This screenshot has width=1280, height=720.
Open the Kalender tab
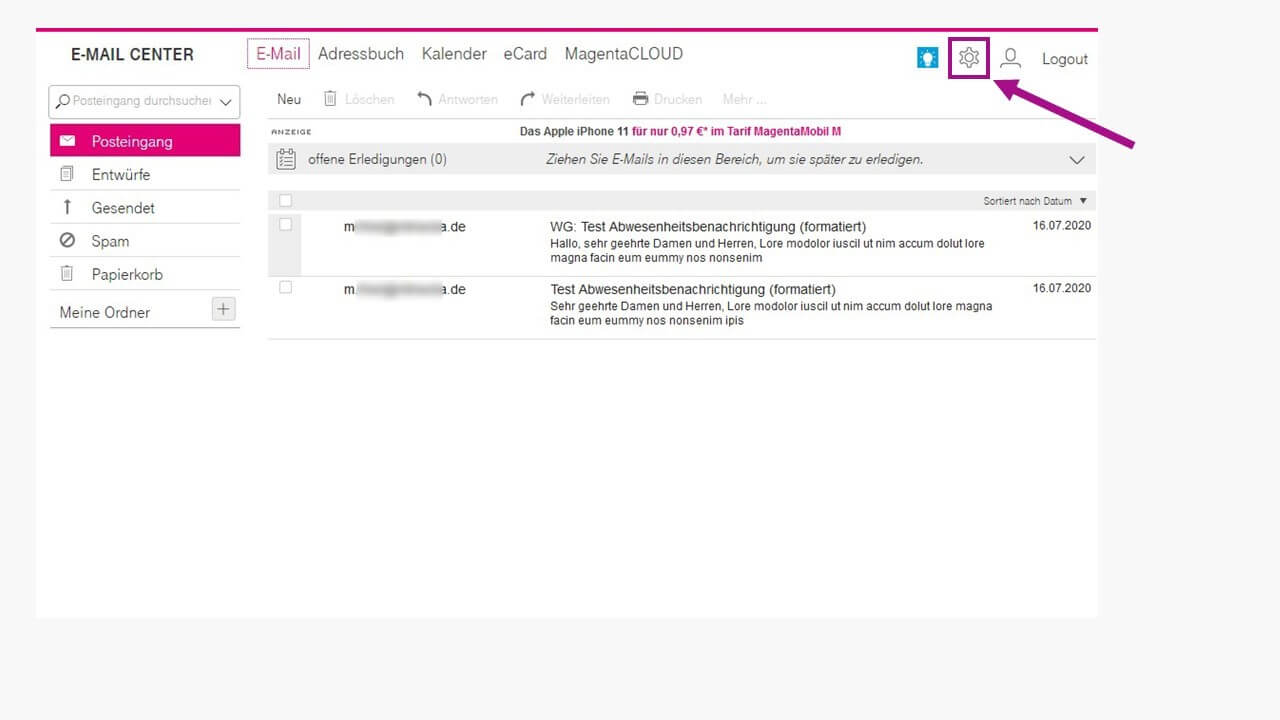pos(454,54)
